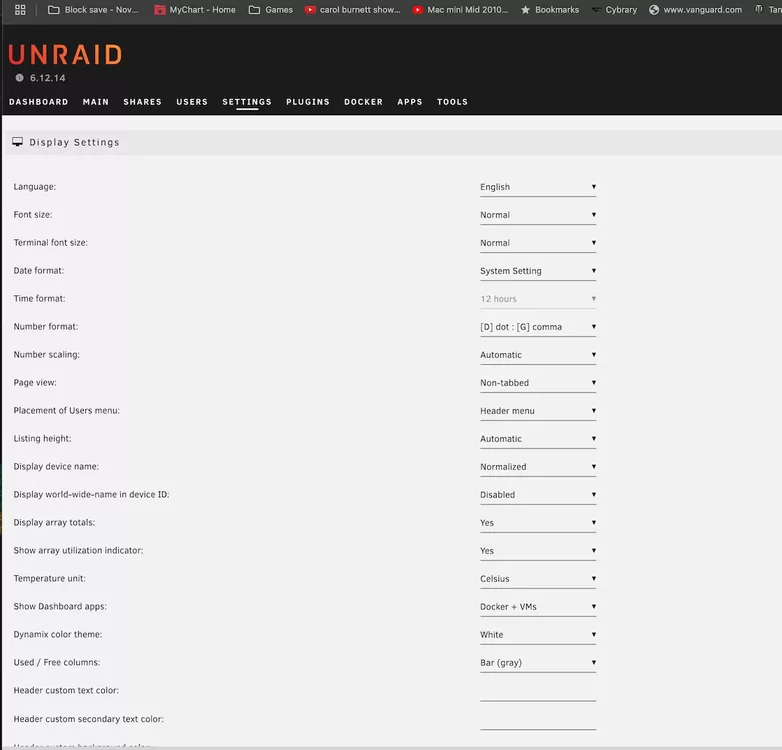
Task: Open the Shares tab
Action: 143,102
